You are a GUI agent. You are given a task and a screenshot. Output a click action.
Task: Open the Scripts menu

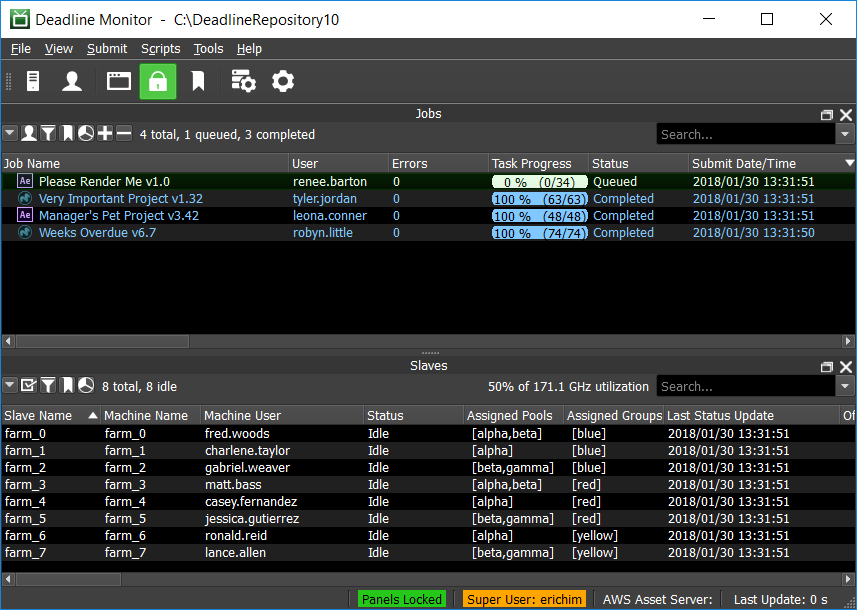[x=161, y=49]
